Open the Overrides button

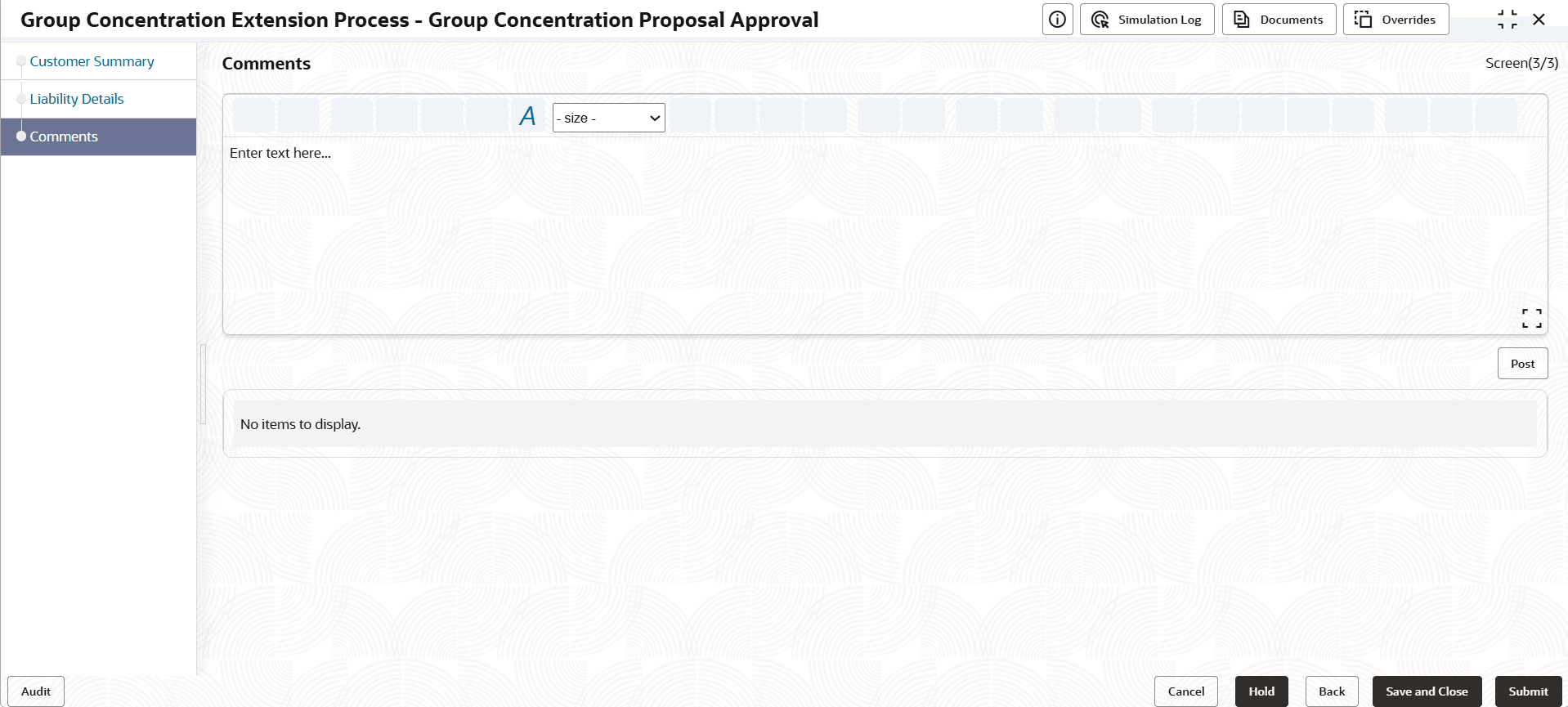coord(1396,20)
